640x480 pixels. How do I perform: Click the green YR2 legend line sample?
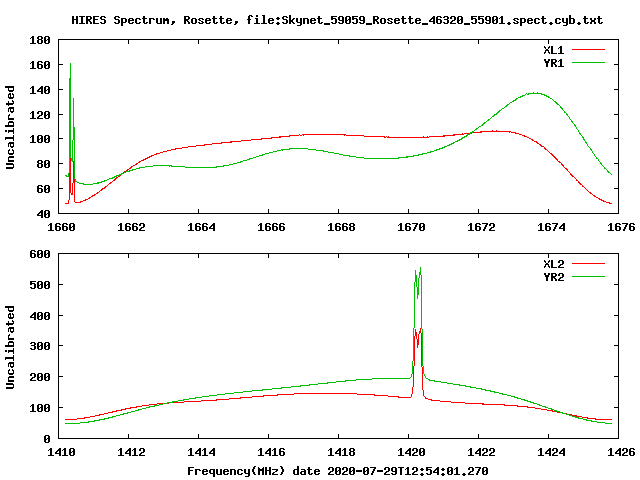[588, 277]
